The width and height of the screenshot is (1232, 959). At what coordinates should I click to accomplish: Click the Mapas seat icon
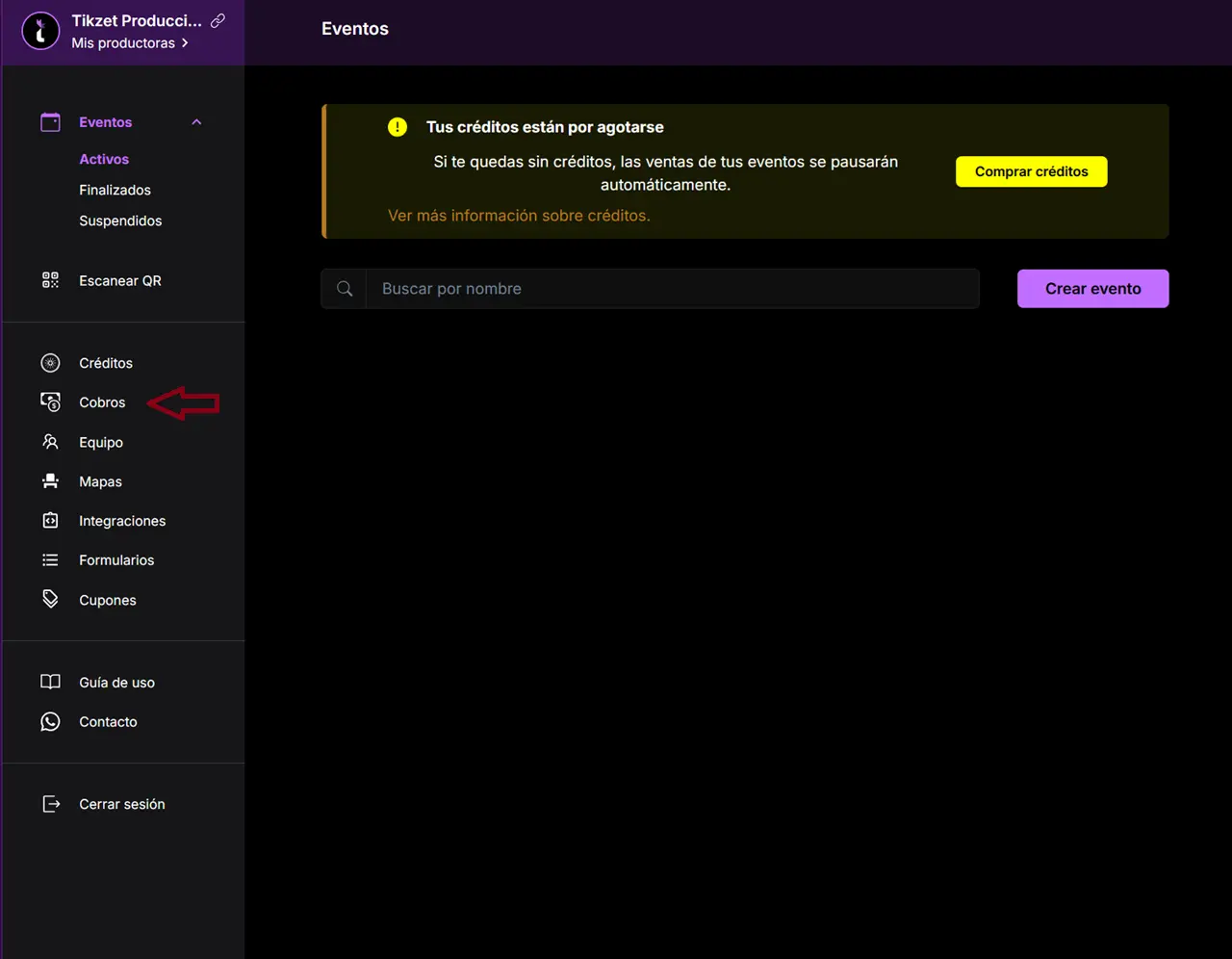(x=50, y=481)
